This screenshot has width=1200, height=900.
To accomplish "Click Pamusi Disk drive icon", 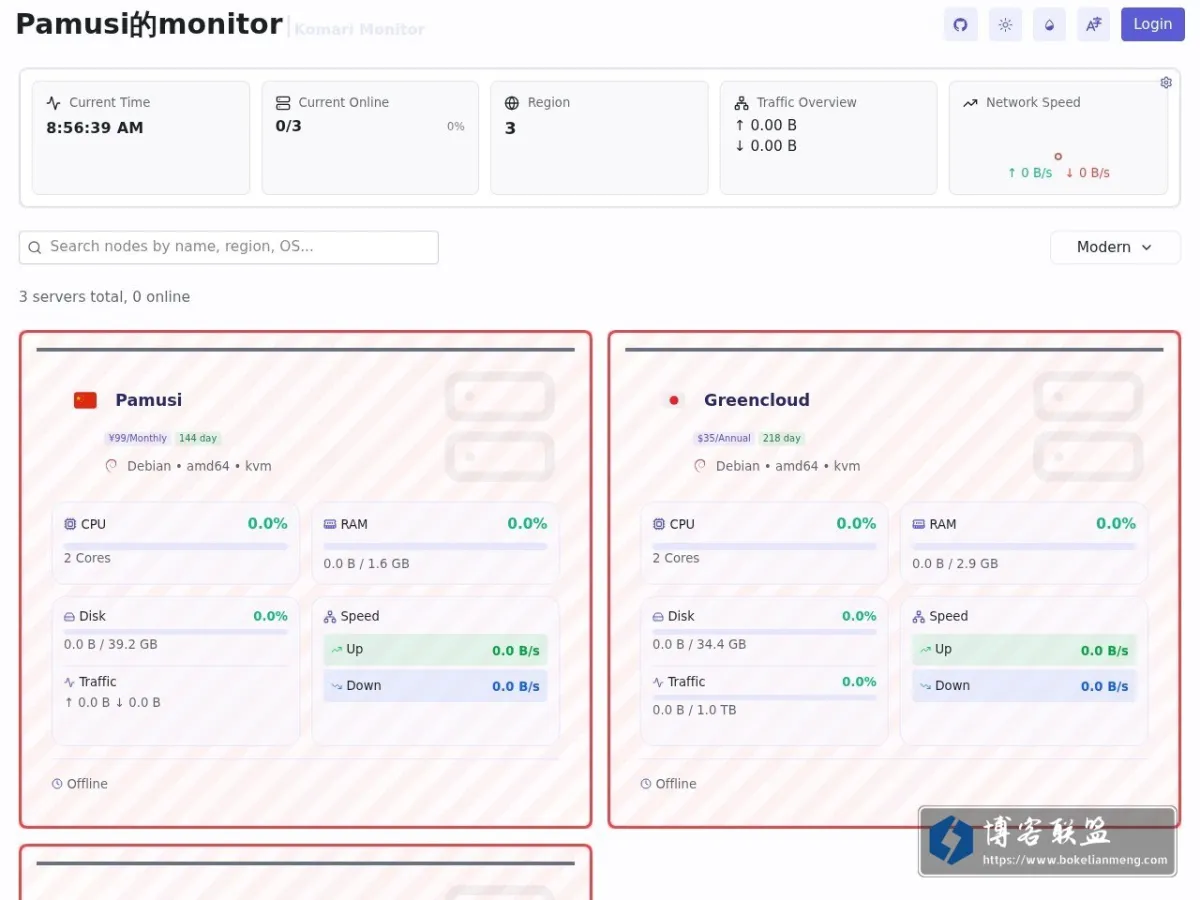I will click(70, 617).
